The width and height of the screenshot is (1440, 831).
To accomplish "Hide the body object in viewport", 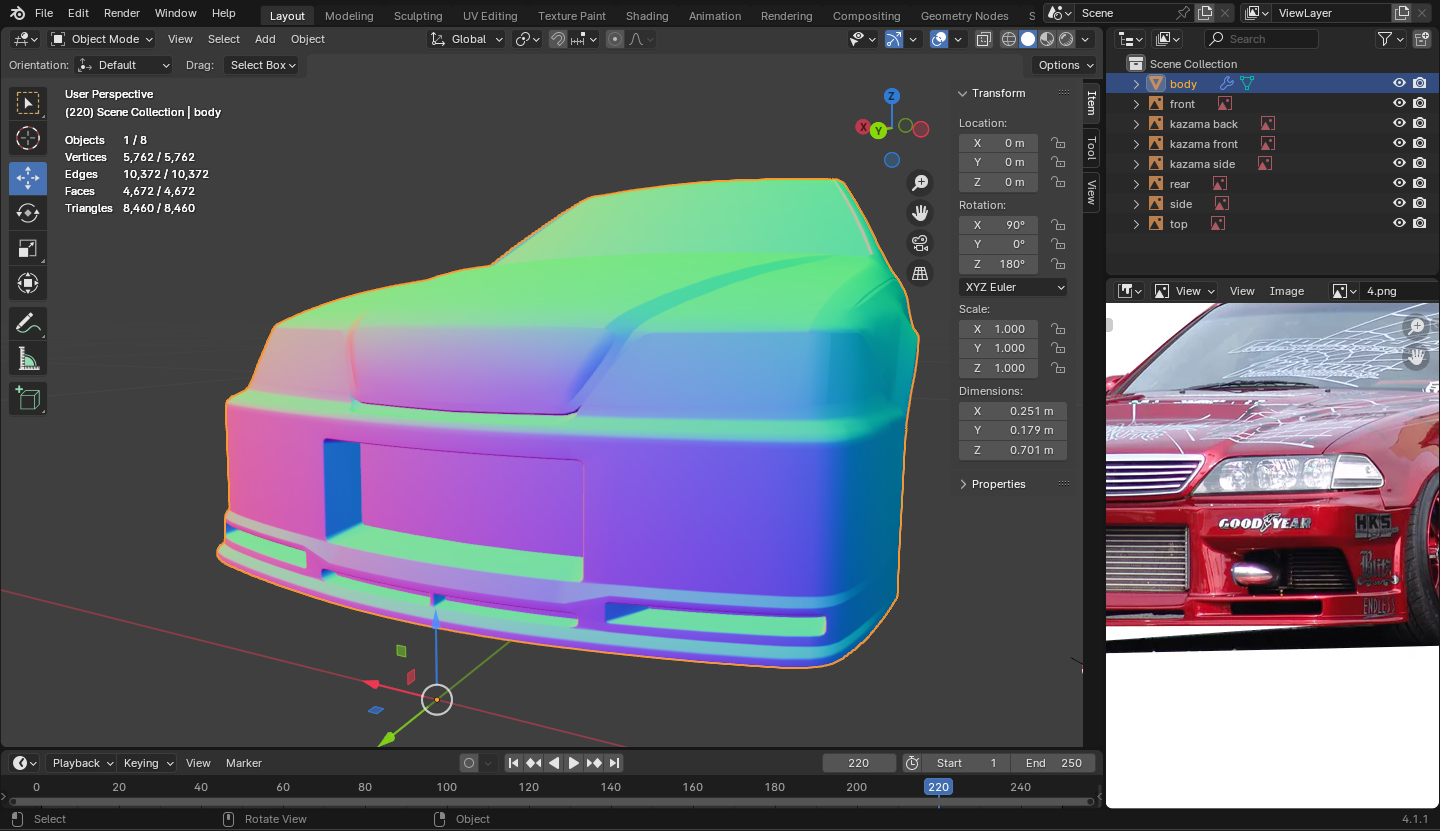I will (1400, 84).
